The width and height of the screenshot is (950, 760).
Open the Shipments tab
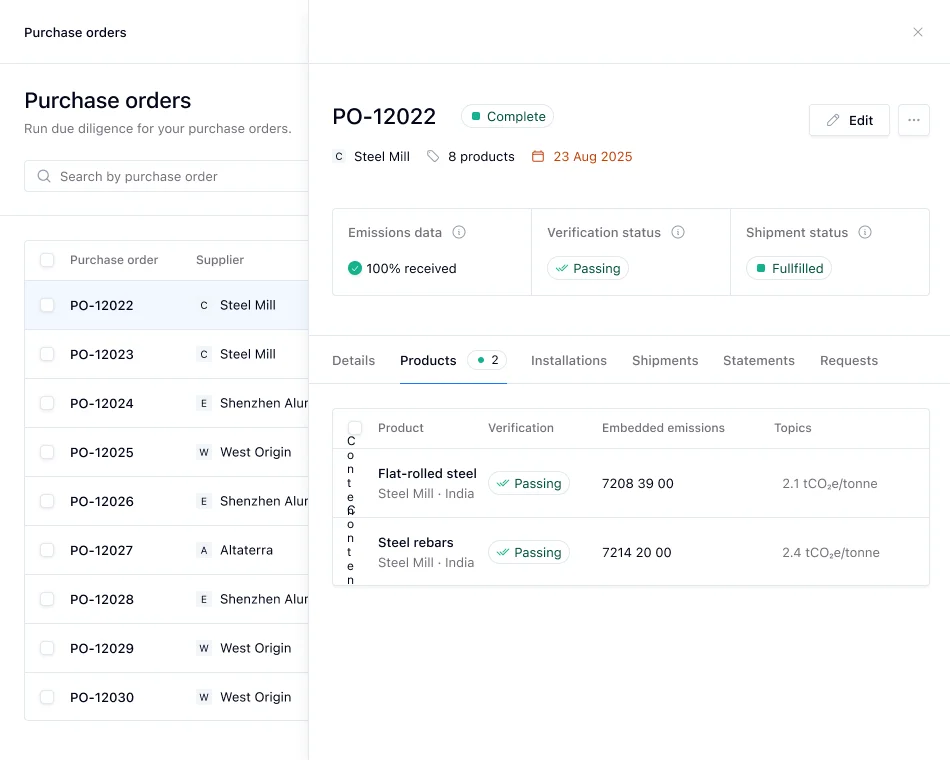664,360
